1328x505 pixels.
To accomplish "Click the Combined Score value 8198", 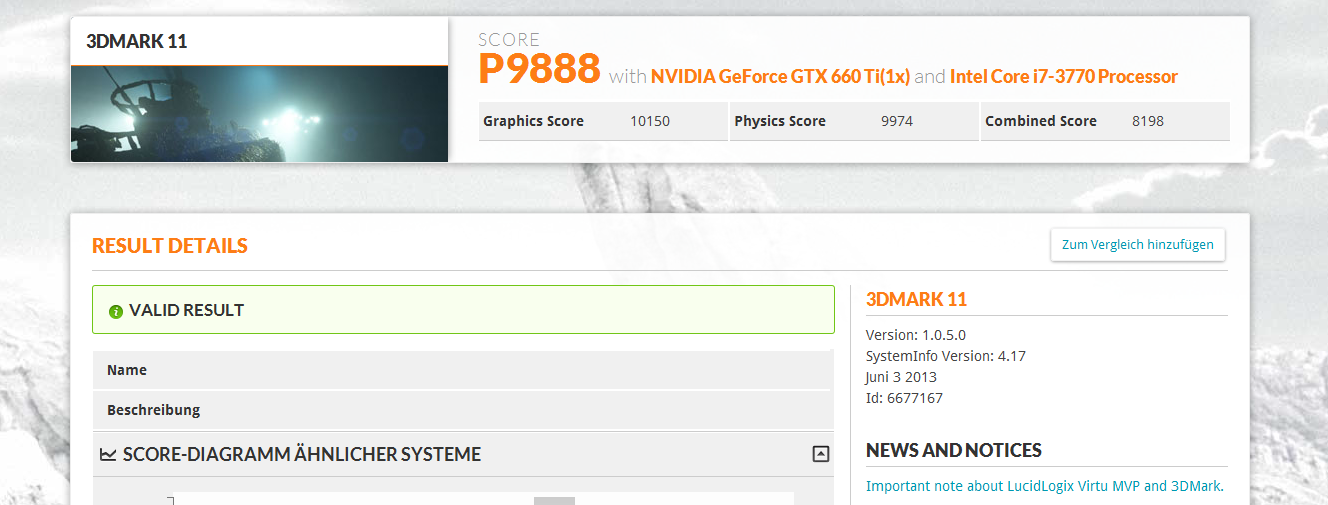I will 1148,121.
